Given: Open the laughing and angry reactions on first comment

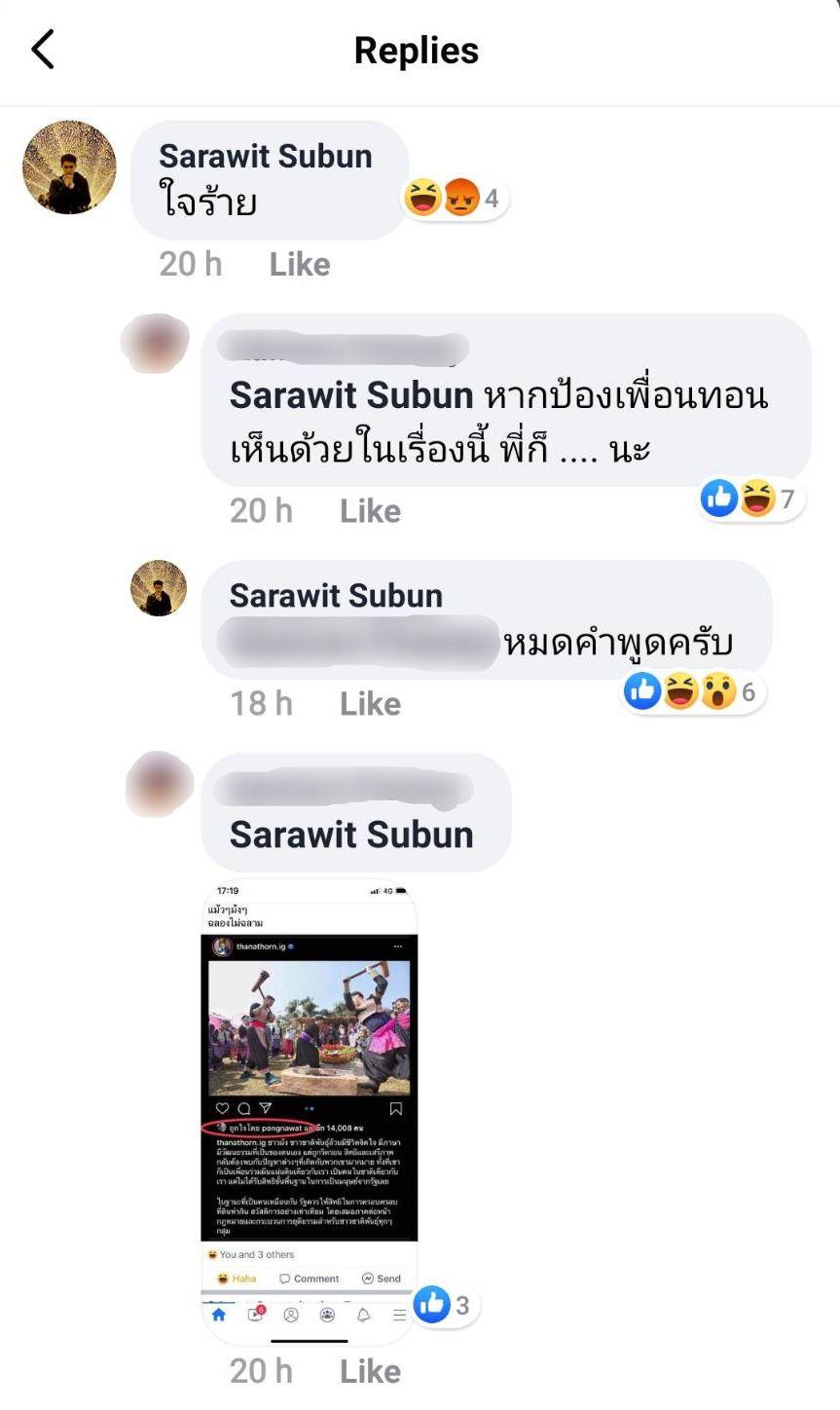Looking at the screenshot, I should (x=456, y=198).
